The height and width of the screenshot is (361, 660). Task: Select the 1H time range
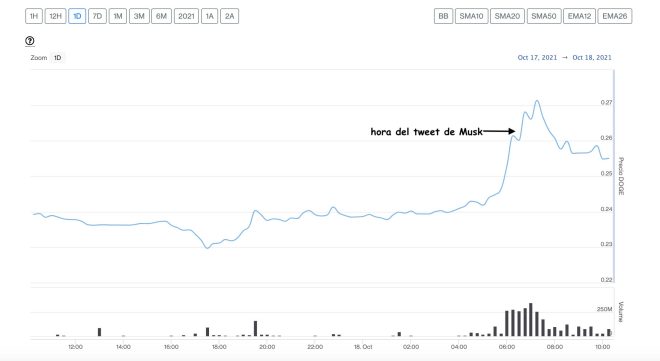(x=34, y=16)
